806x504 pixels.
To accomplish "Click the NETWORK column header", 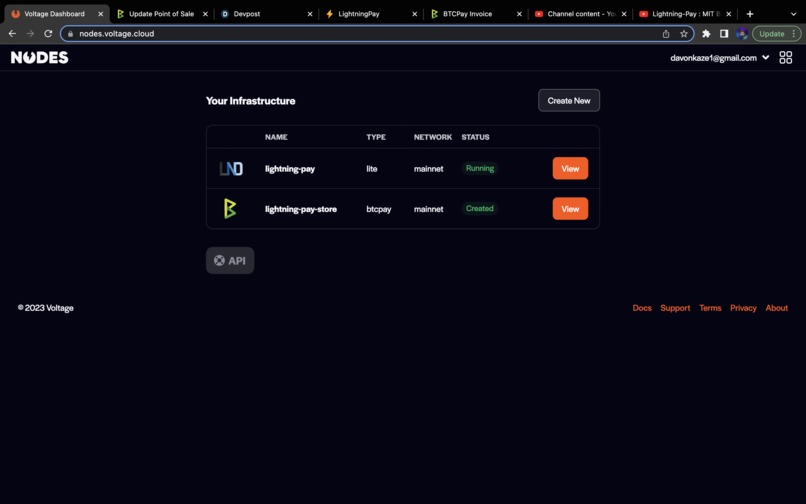I will click(433, 137).
